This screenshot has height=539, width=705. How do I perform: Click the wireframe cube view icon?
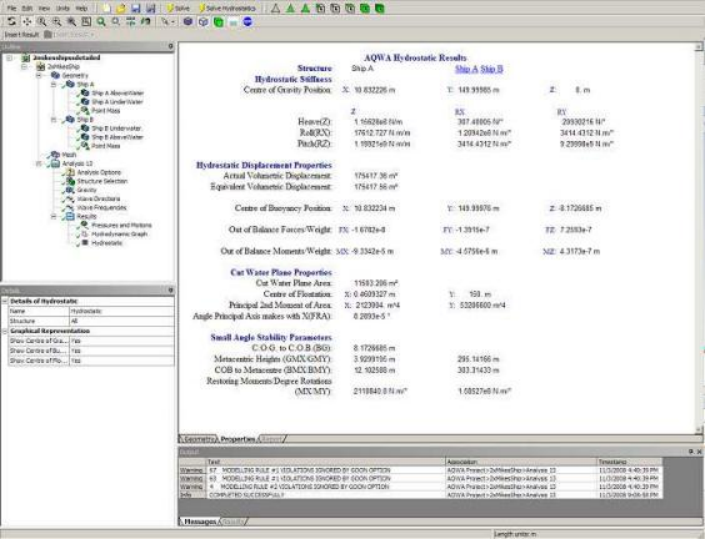pos(203,22)
